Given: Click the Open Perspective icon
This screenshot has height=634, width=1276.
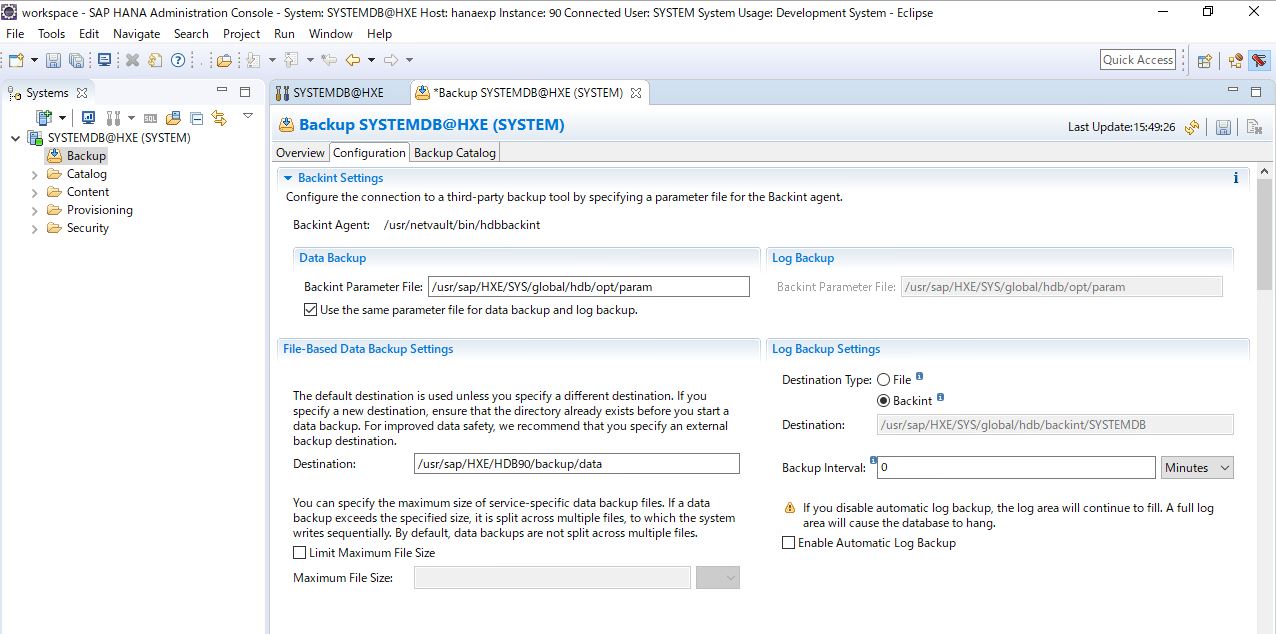Looking at the screenshot, I should (1205, 60).
